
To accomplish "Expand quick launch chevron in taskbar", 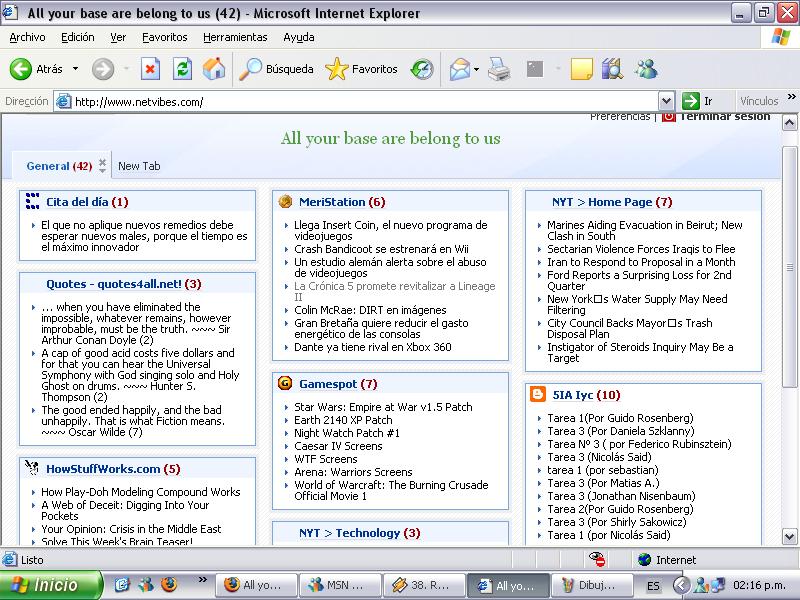I will [203, 580].
